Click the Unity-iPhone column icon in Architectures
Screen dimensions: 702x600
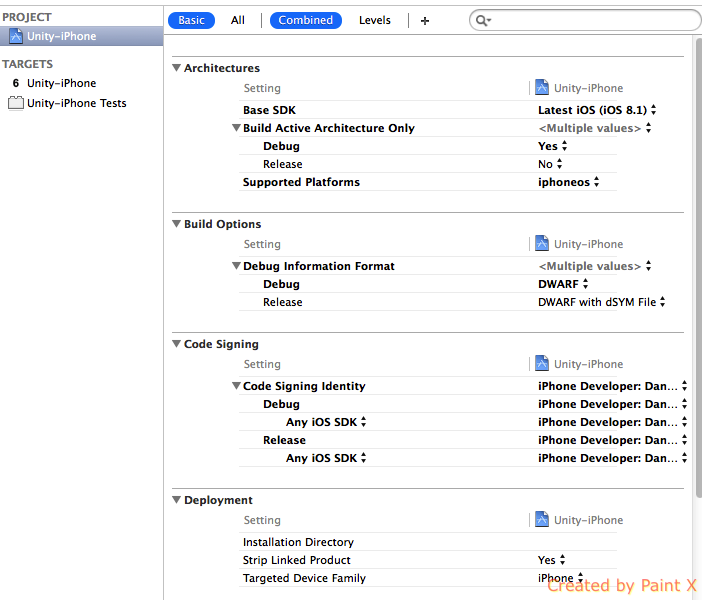[542, 87]
